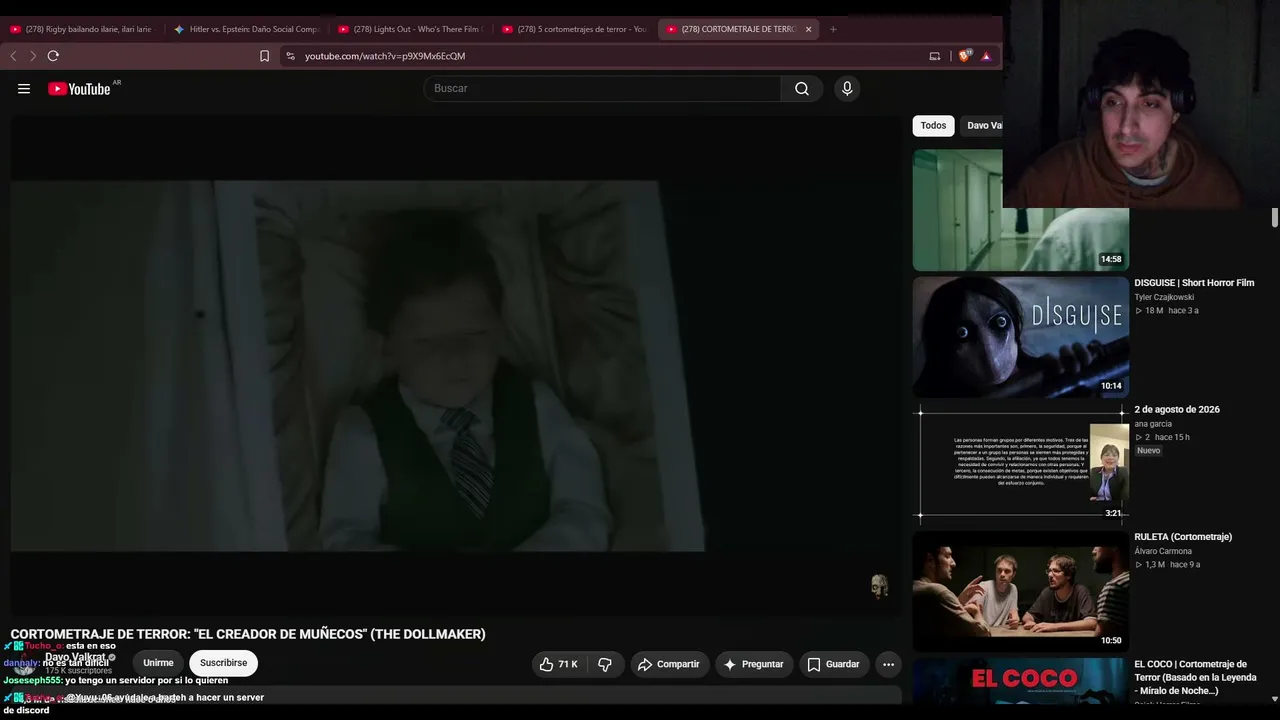The height and width of the screenshot is (720, 1280).
Task: Go to the YouTube home logo
Action: tap(79, 89)
